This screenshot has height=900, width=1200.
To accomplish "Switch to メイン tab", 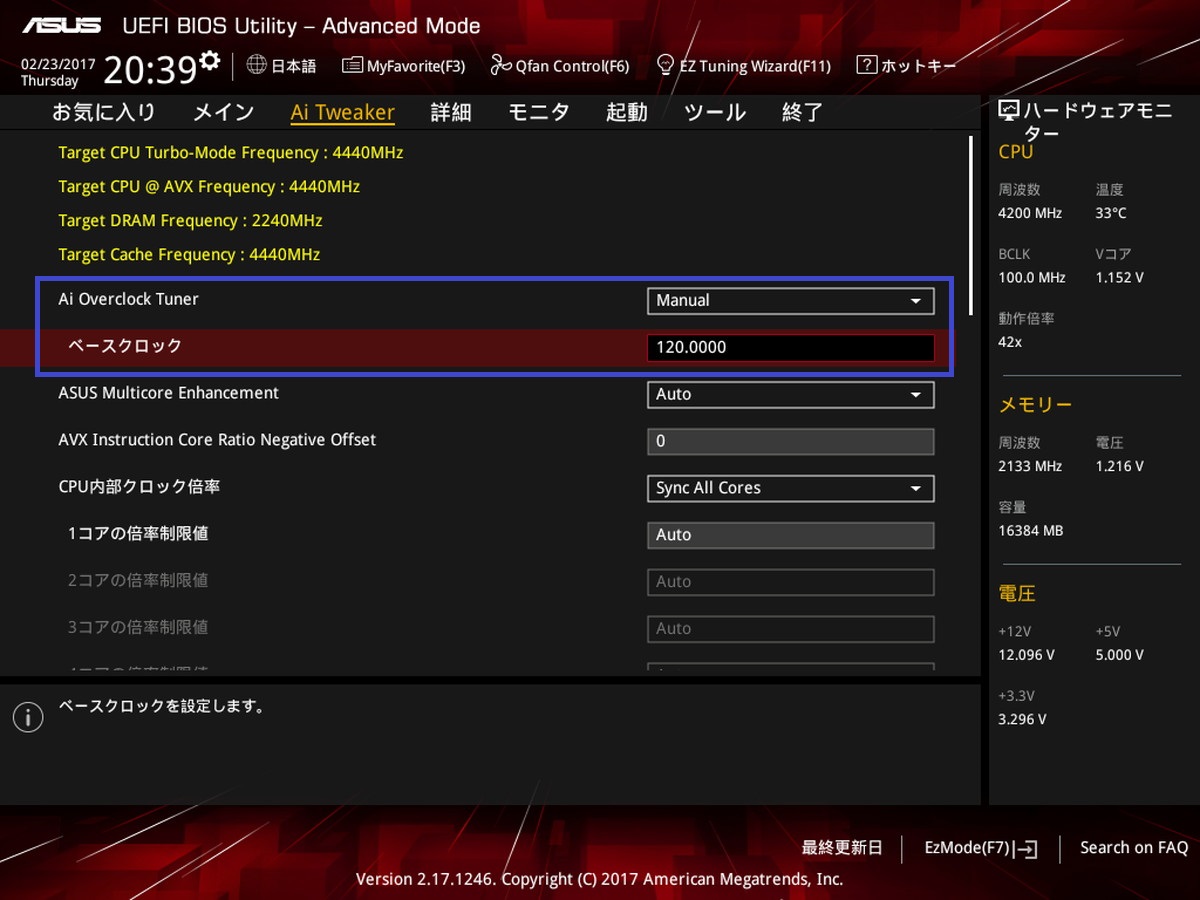I will click(224, 112).
